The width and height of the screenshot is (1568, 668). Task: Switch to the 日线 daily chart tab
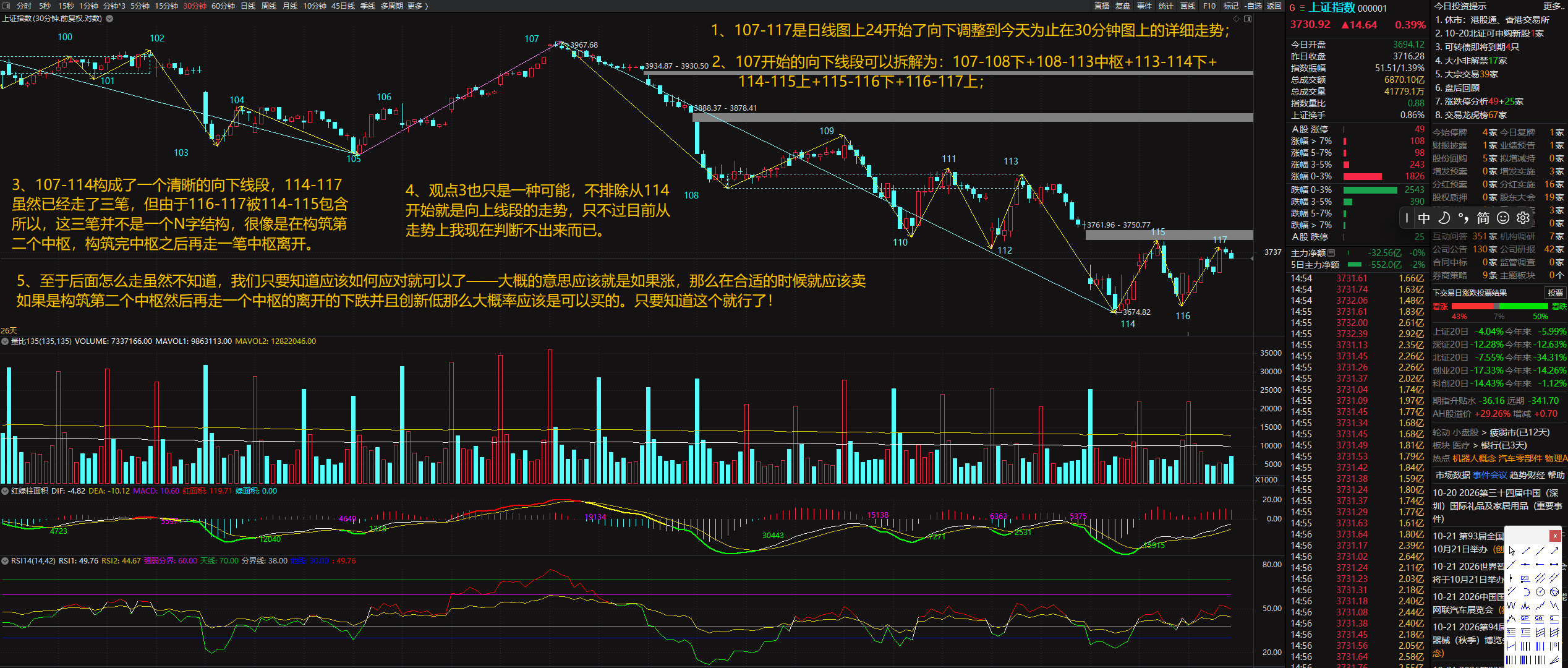coord(248,6)
